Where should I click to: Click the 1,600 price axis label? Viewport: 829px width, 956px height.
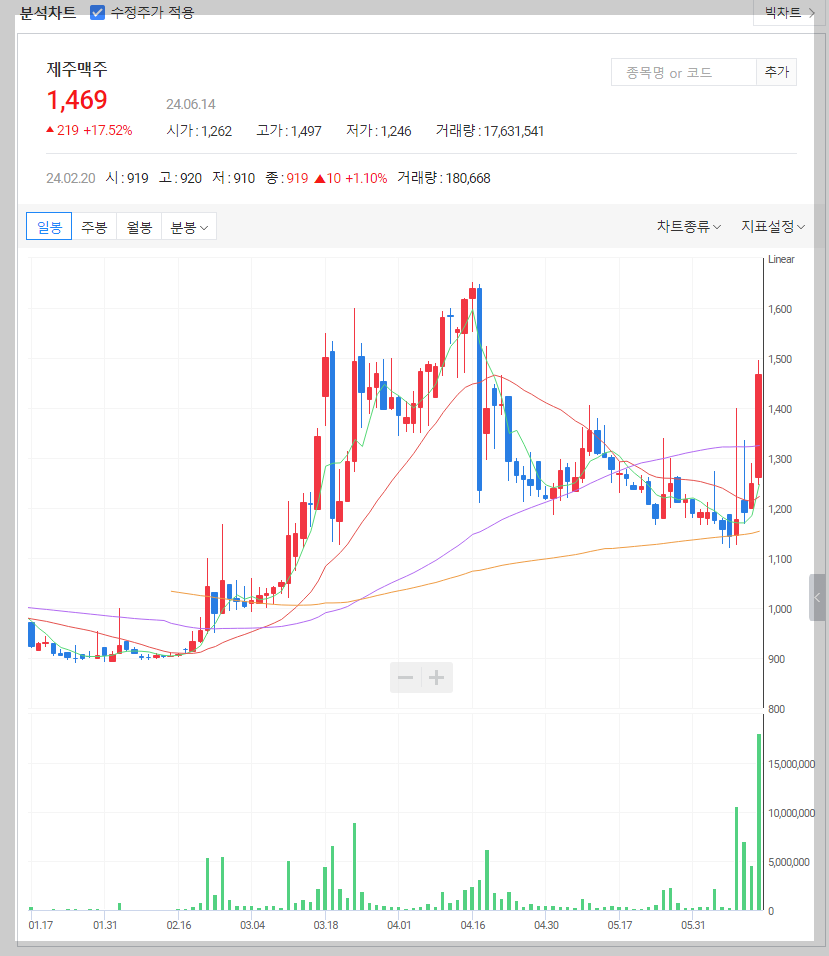(780, 309)
